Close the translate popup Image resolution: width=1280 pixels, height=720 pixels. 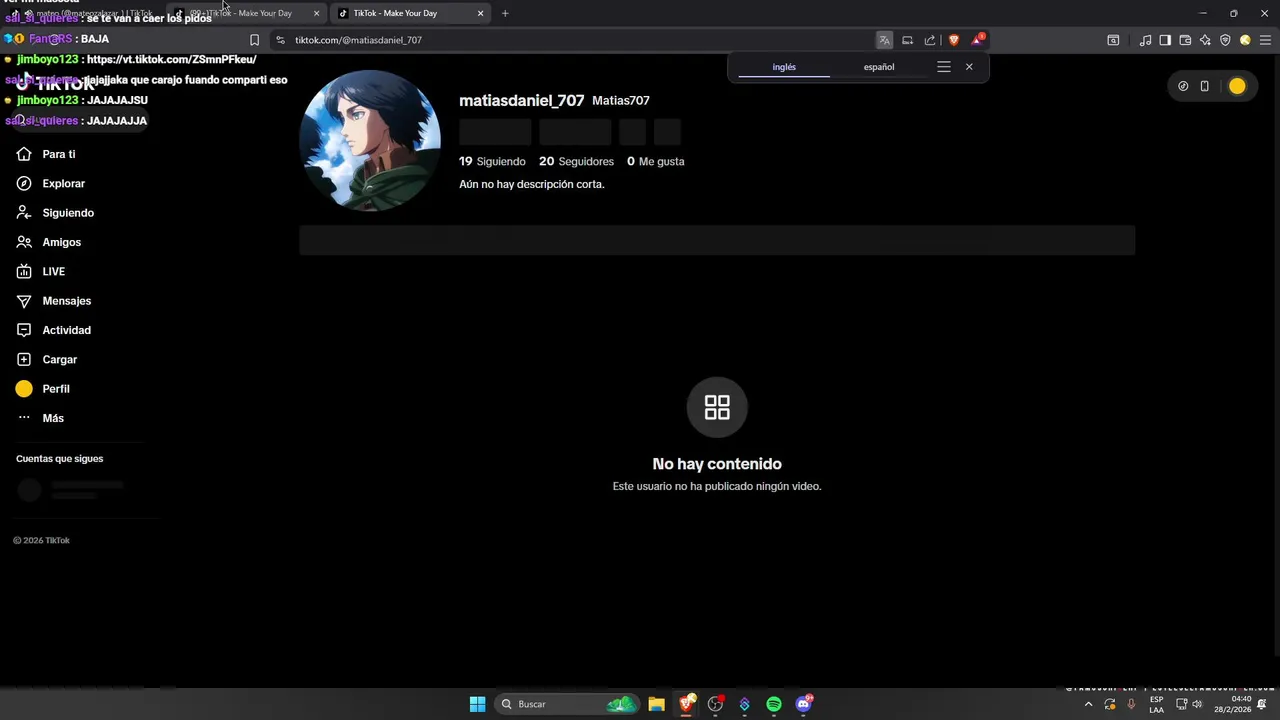(x=969, y=67)
